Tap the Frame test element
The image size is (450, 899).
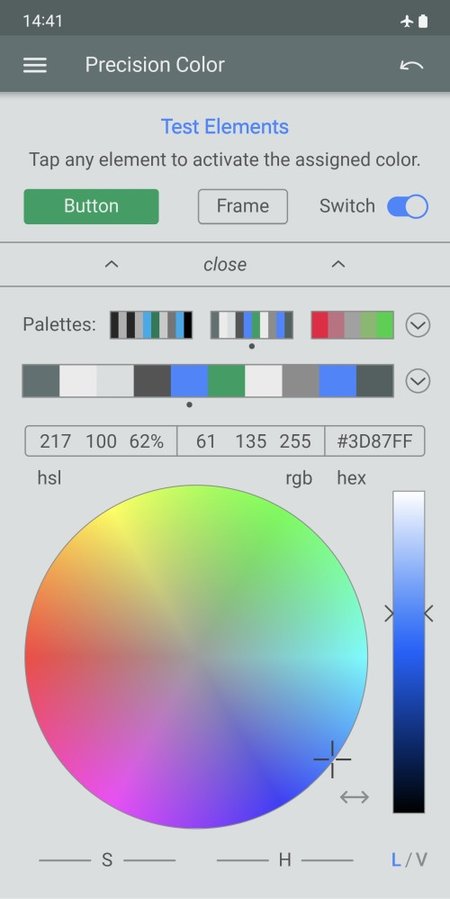point(243,206)
